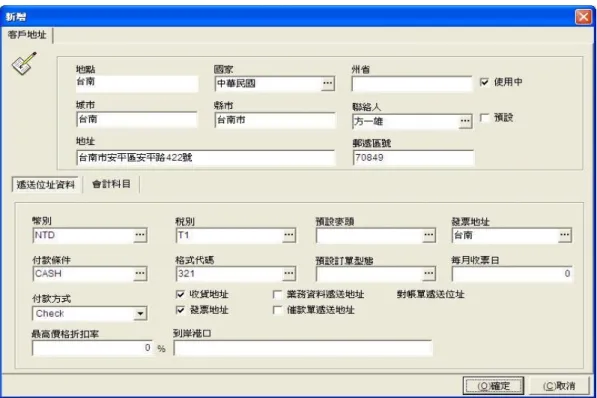Viewport: 597px width, 398px height.
Task: Click the empty 預設訂單型態 input field
Action: click(369, 274)
